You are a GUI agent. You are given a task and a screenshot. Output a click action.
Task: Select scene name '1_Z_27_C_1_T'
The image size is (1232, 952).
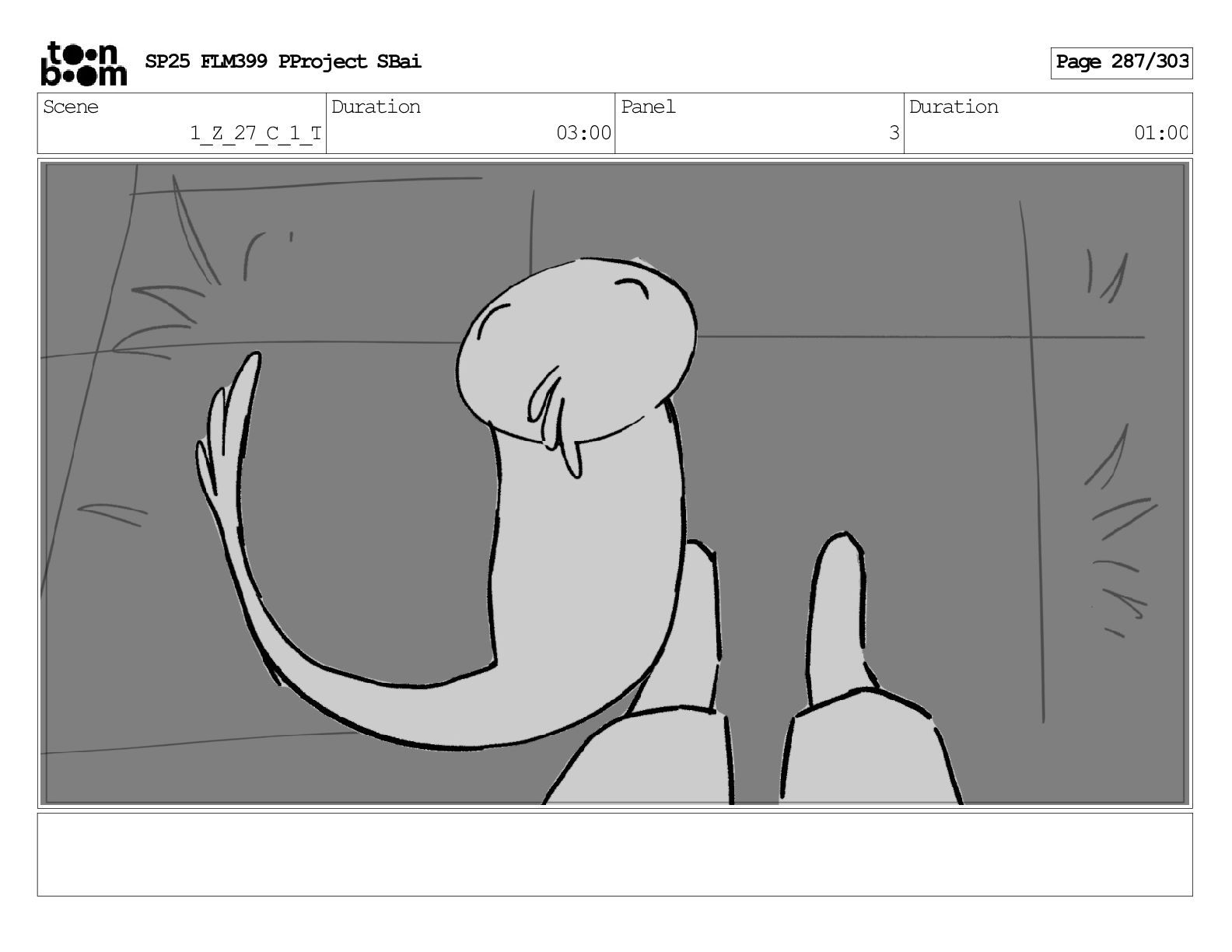(256, 133)
